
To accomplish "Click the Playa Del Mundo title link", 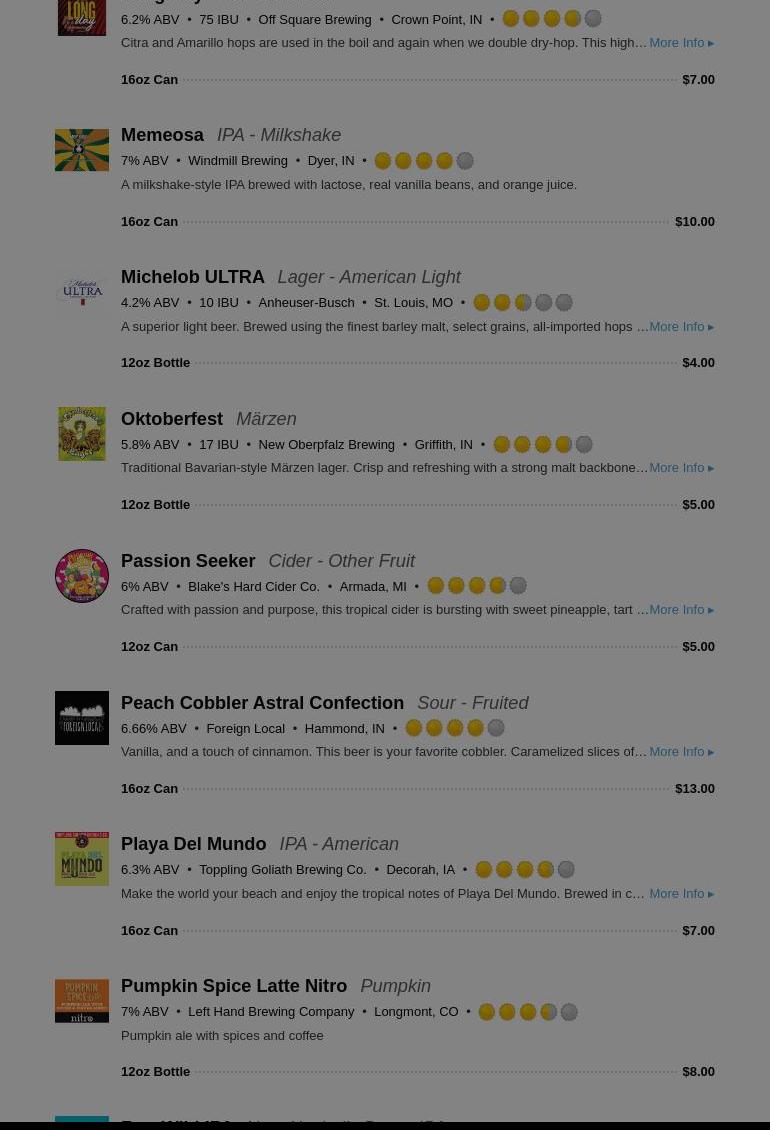I will [194, 844].
